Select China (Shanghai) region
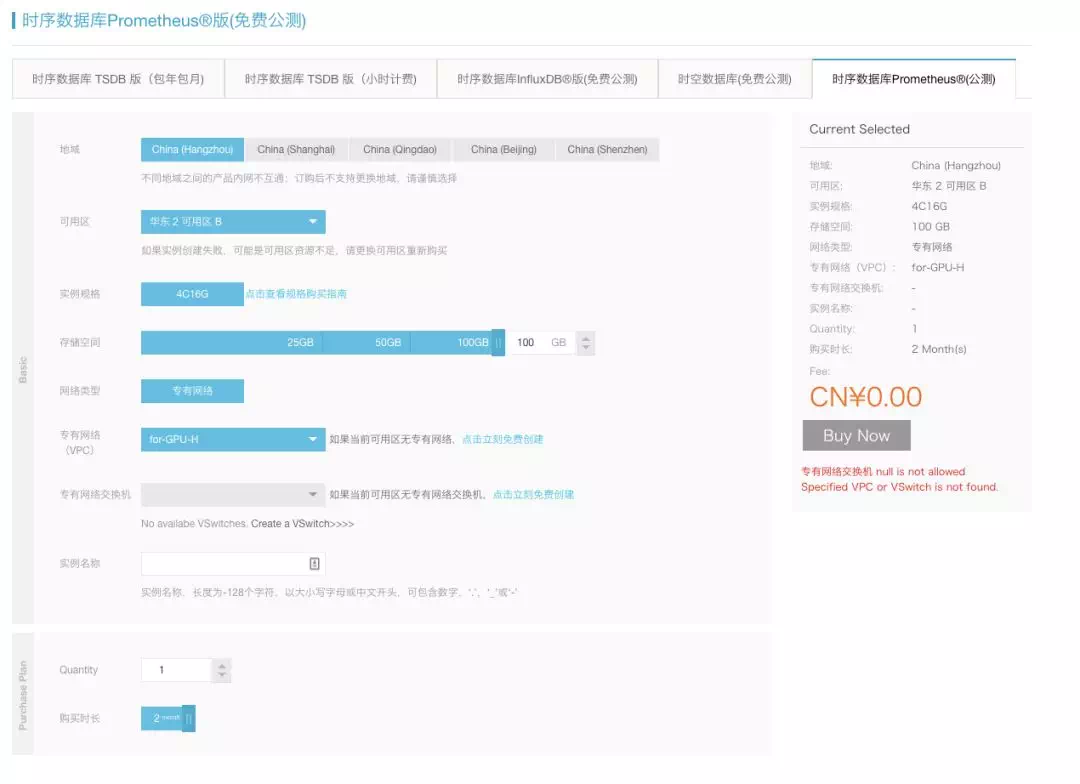 296,149
